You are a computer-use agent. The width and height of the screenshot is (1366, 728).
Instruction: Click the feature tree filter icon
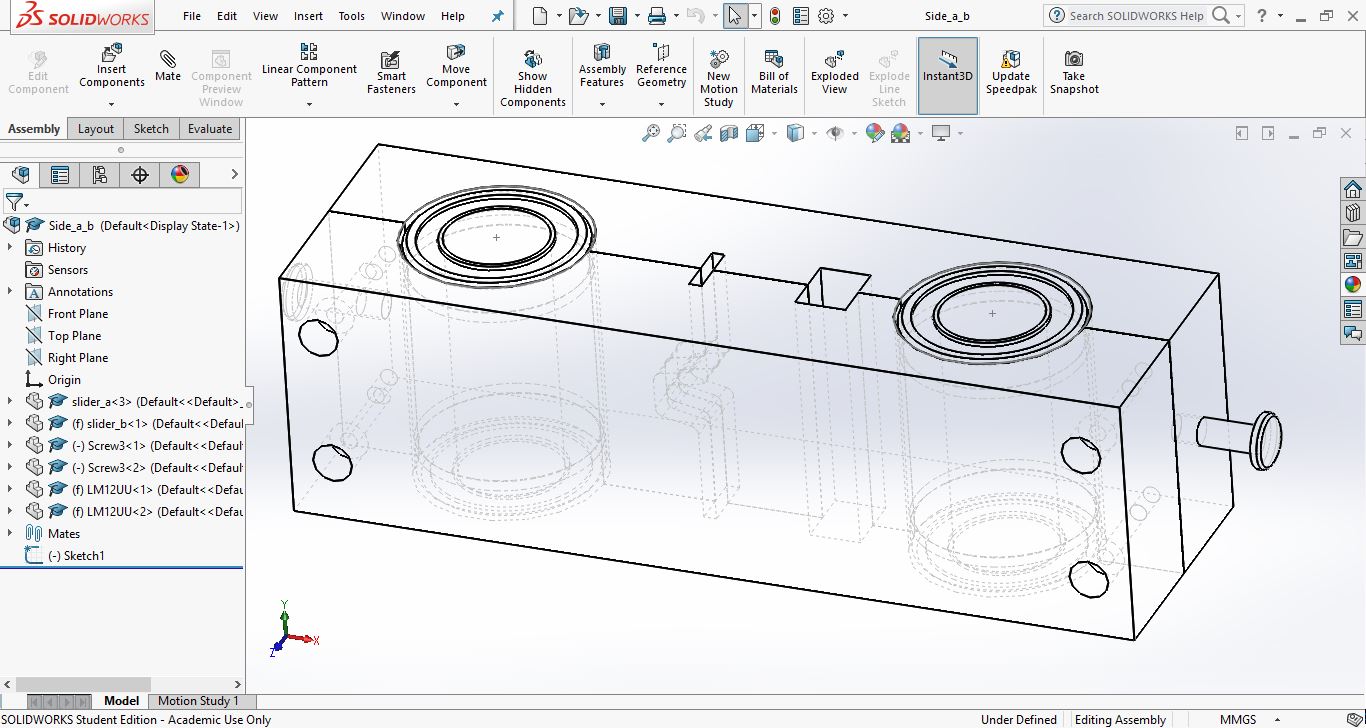tap(14, 202)
